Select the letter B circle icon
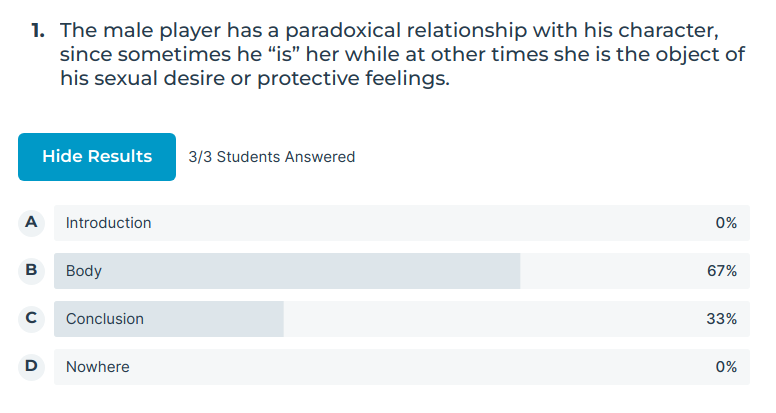 [x=31, y=271]
